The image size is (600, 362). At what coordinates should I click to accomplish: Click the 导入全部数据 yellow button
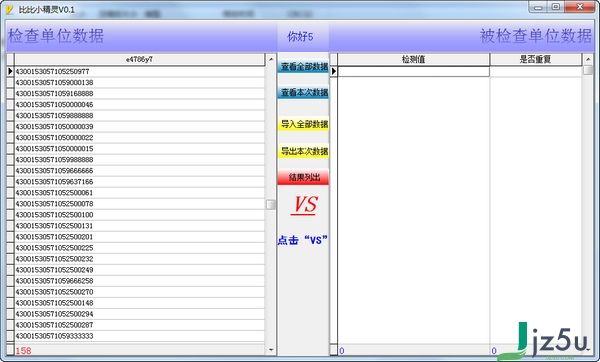click(x=303, y=124)
